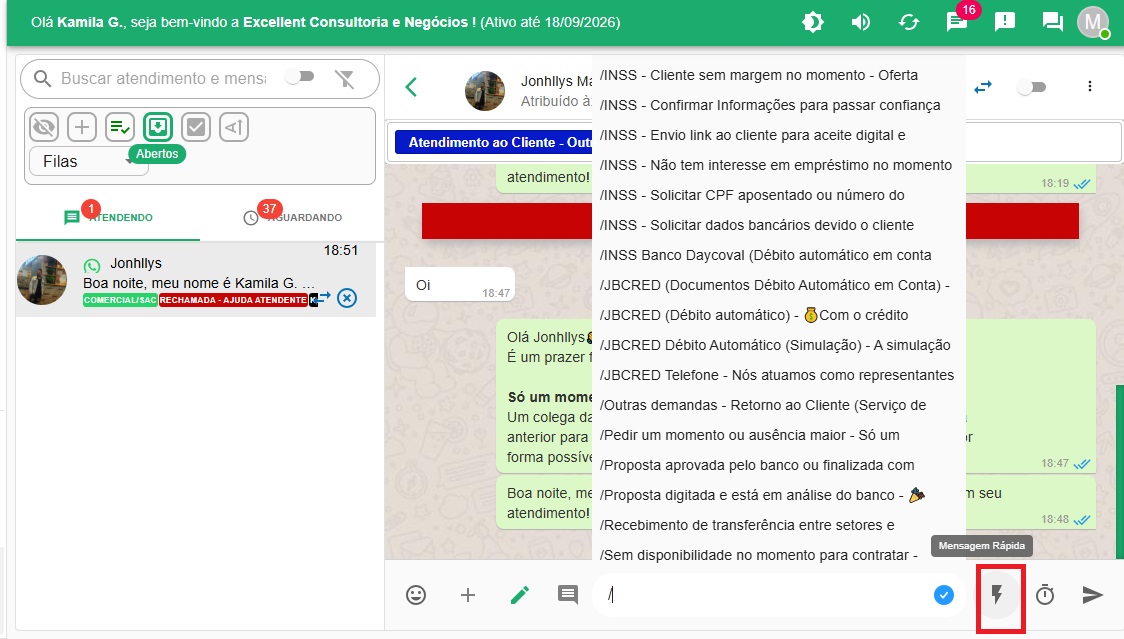
Task: Open the schedule message timer icon
Action: 1045,595
